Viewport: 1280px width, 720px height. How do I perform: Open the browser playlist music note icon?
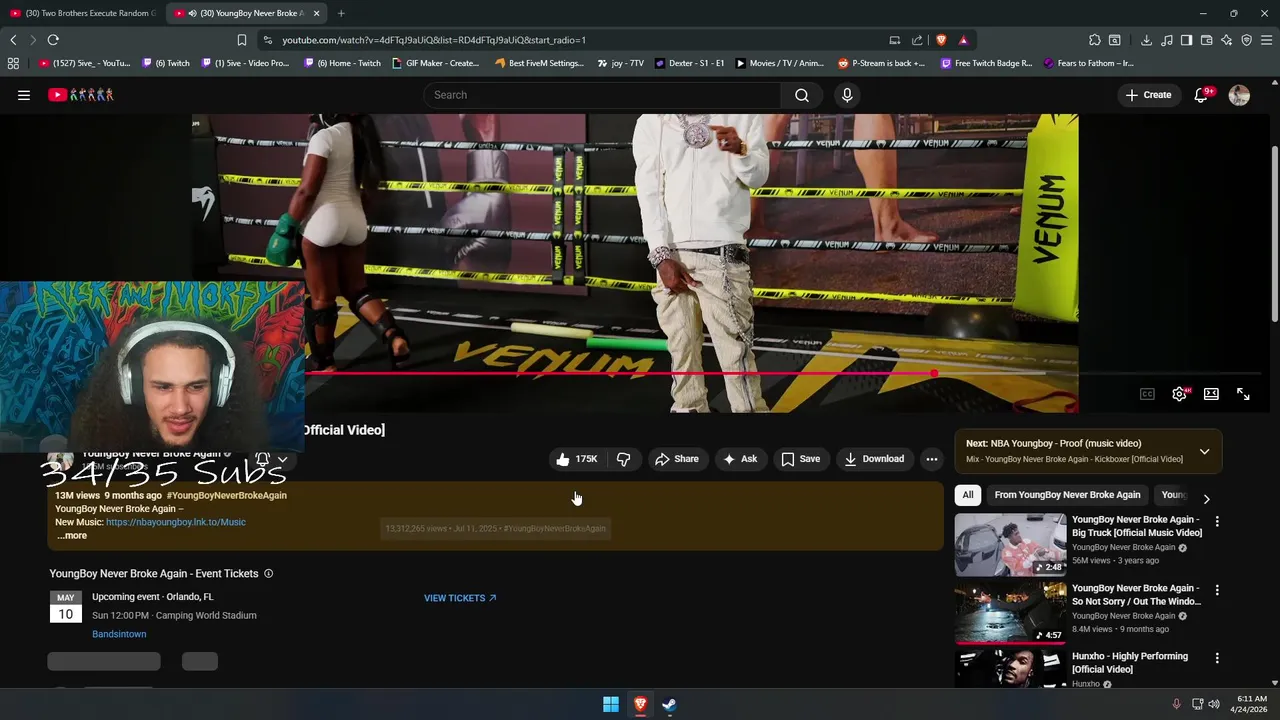coord(1166,40)
